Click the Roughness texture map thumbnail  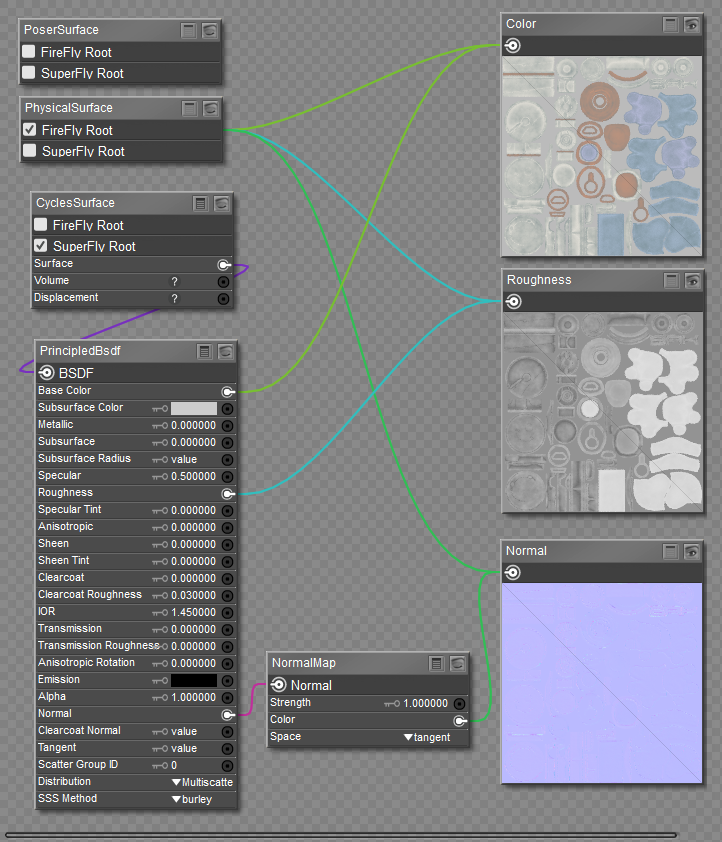(x=603, y=412)
